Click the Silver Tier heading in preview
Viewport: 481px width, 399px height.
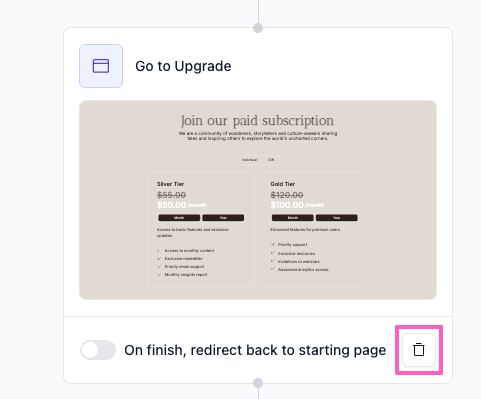170,184
